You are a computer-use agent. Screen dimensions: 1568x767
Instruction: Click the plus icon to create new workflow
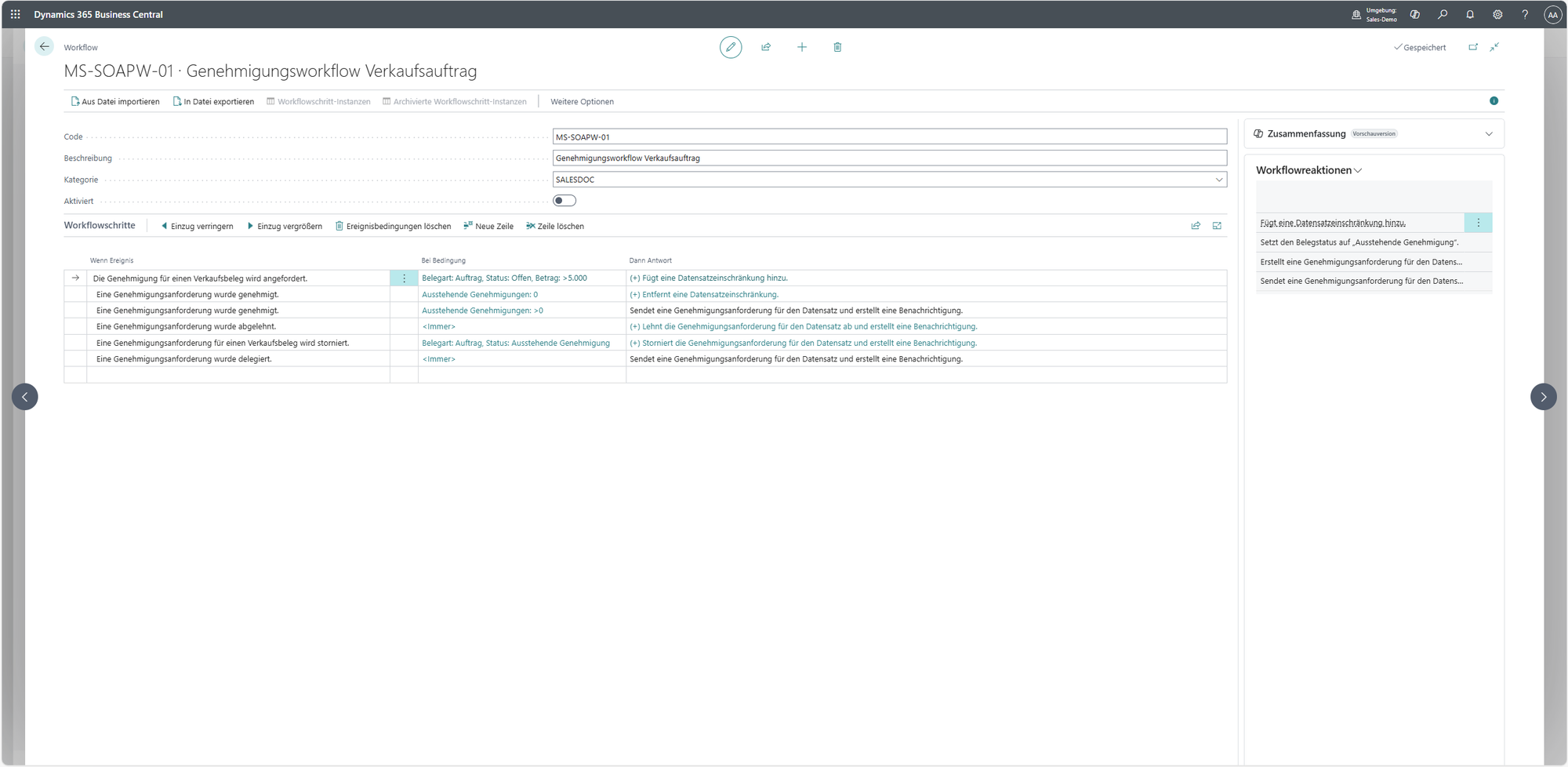[x=801, y=47]
